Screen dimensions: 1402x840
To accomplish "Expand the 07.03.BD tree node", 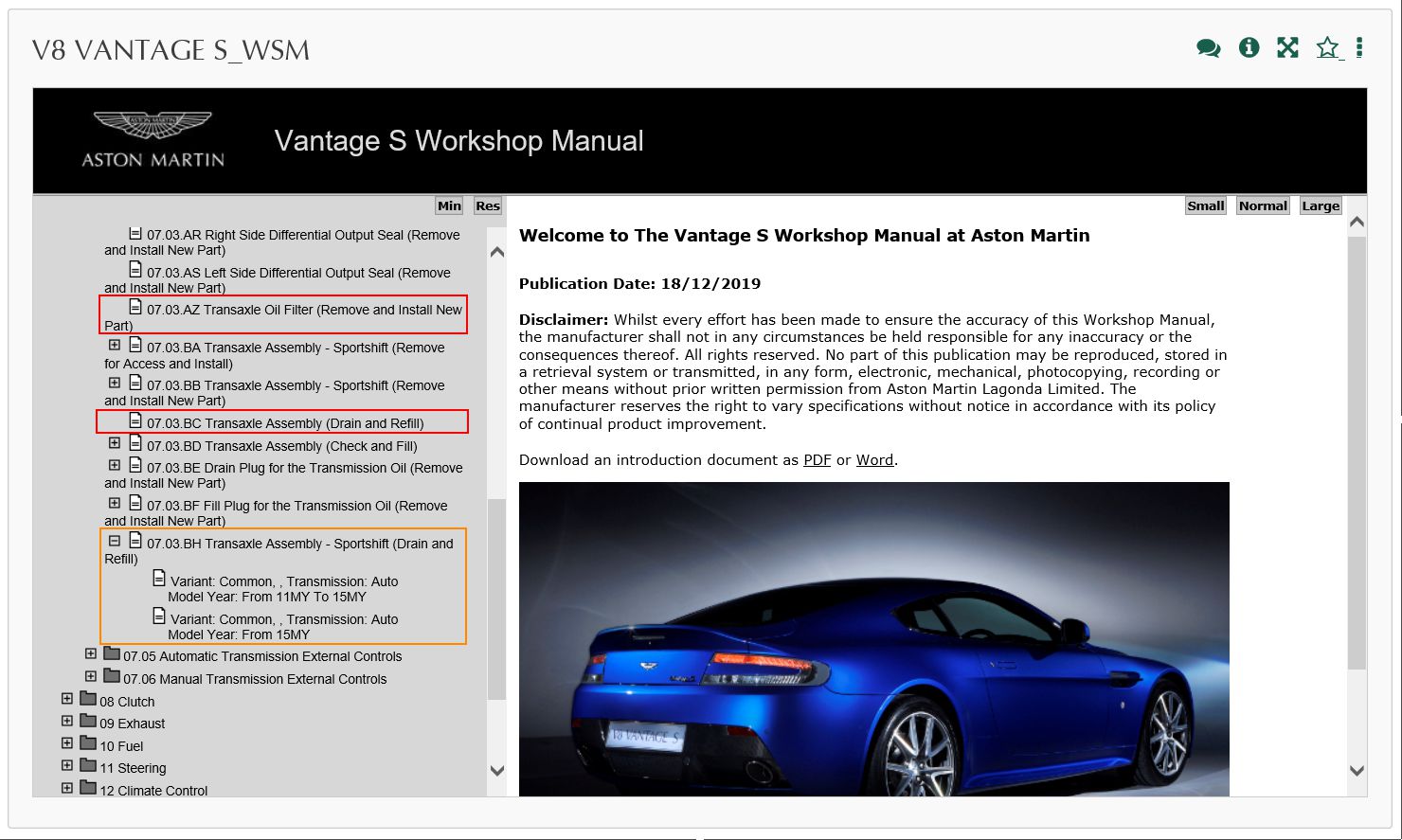I will coord(115,443).
